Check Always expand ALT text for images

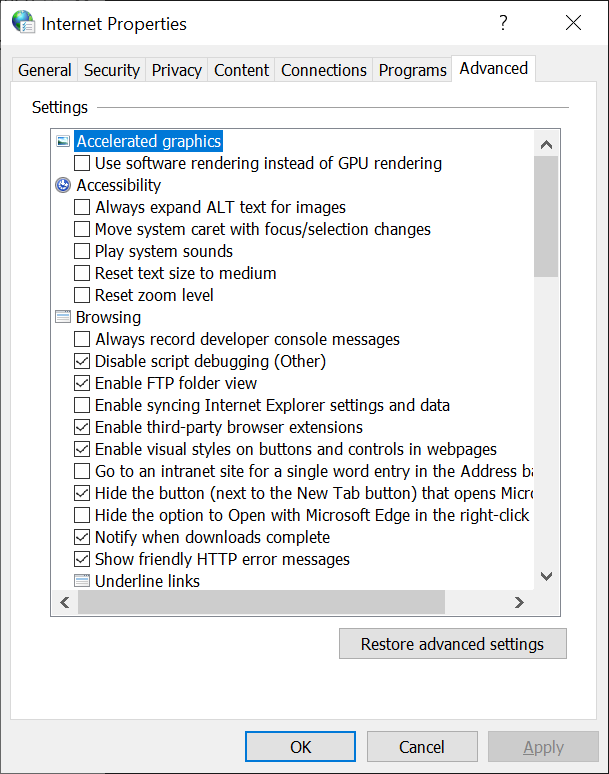pos(82,207)
